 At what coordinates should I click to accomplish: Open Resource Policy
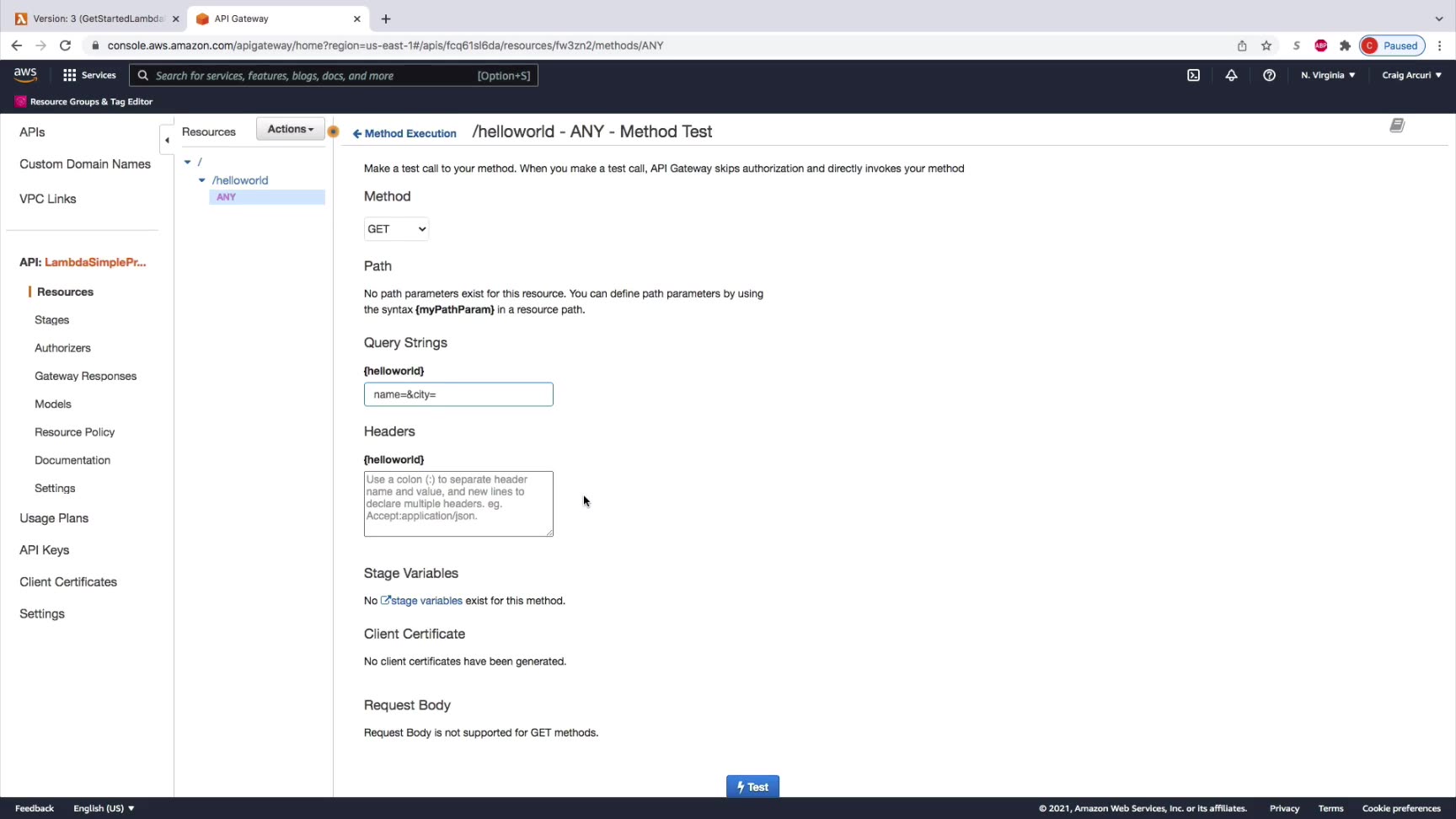(x=74, y=432)
